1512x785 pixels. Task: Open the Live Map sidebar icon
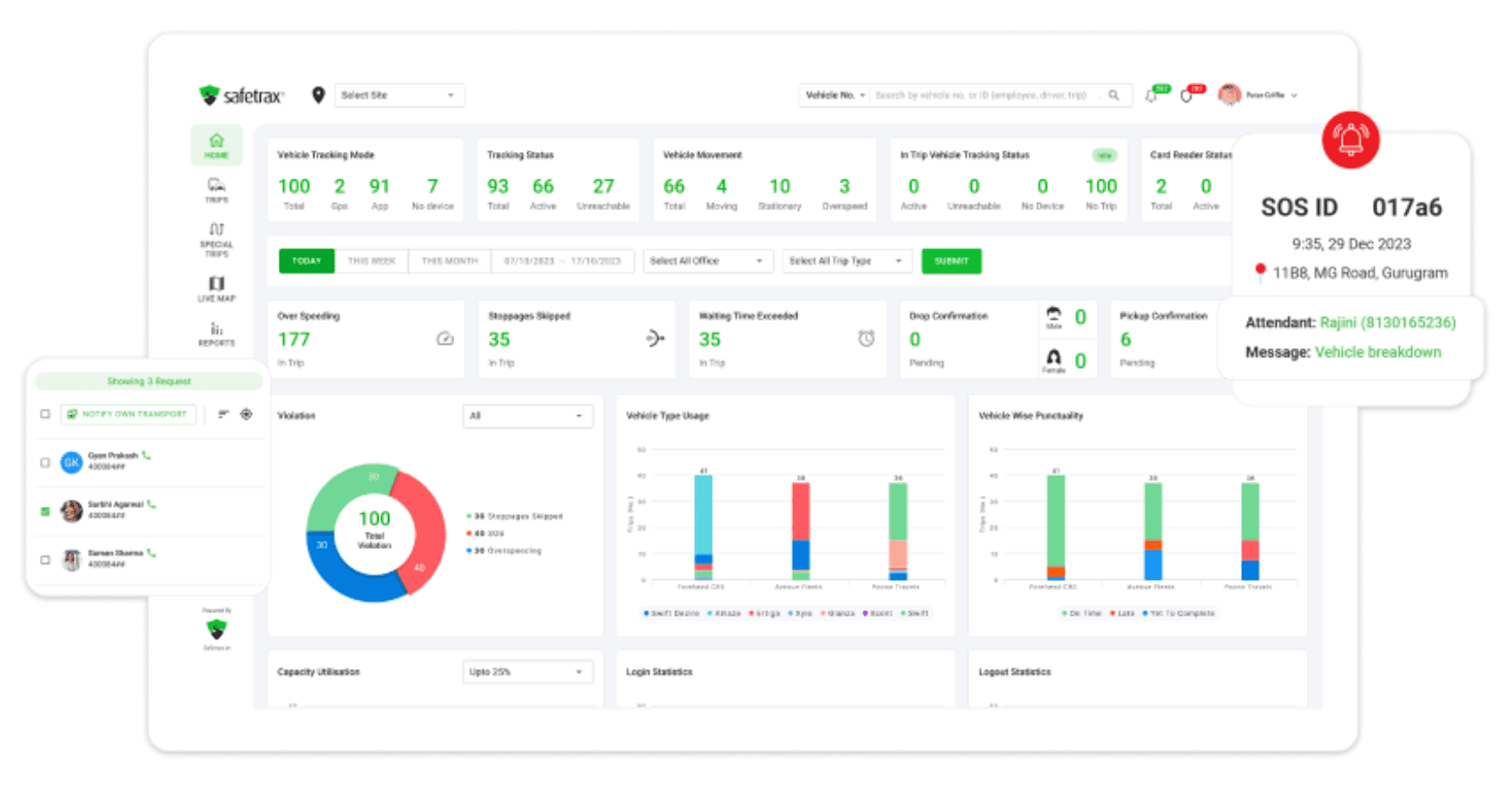[216, 288]
